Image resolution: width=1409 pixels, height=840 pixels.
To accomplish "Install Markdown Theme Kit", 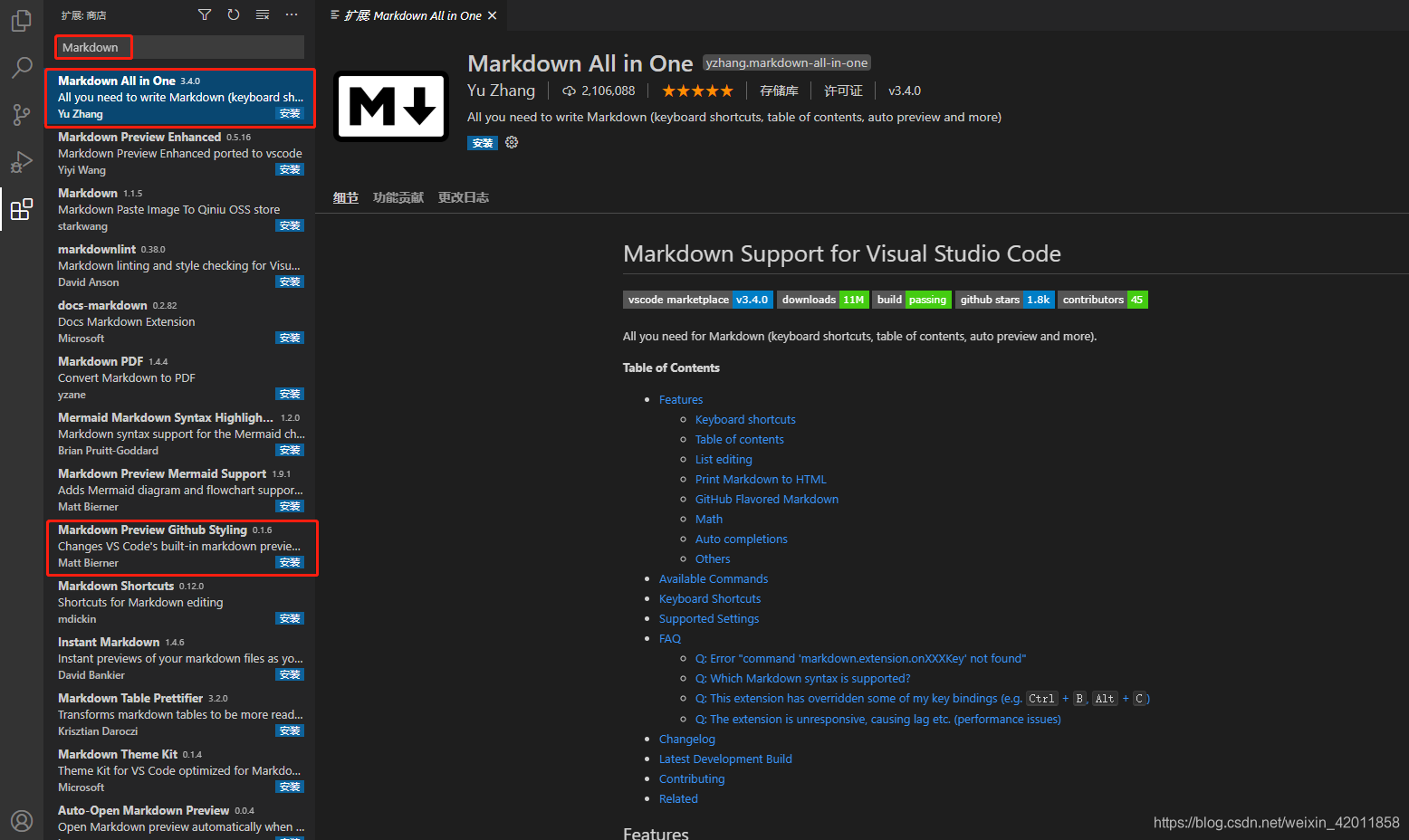I will coord(290,787).
